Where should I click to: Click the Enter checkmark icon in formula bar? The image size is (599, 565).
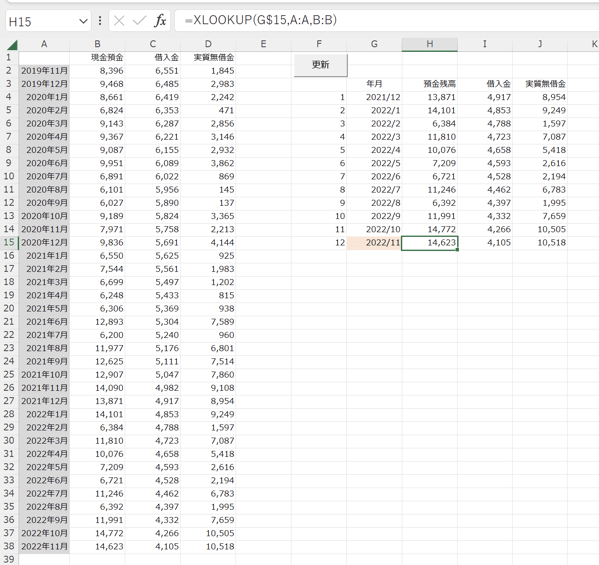point(139,21)
